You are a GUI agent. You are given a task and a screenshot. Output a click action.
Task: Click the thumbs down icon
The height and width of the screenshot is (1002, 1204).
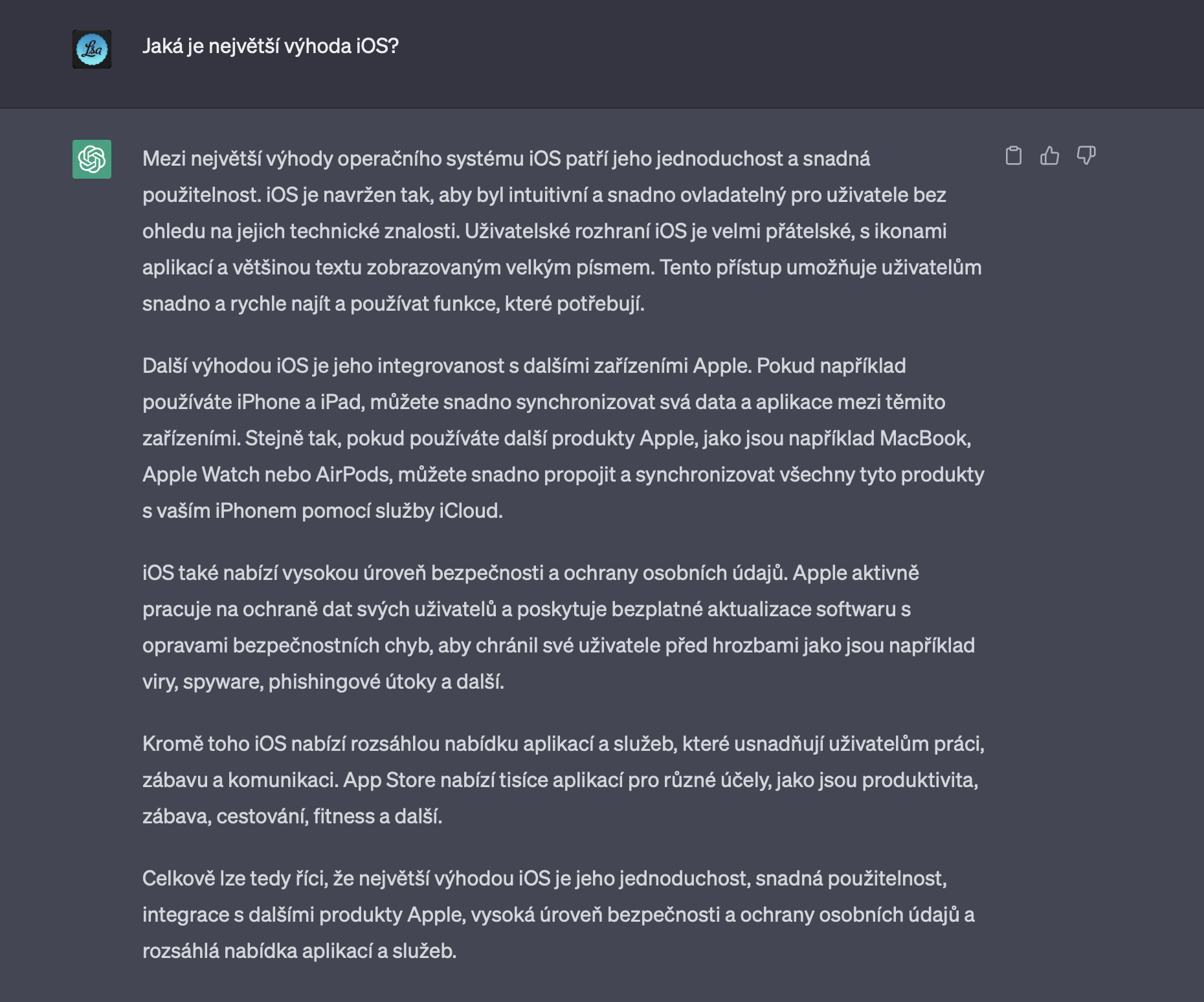point(1086,156)
